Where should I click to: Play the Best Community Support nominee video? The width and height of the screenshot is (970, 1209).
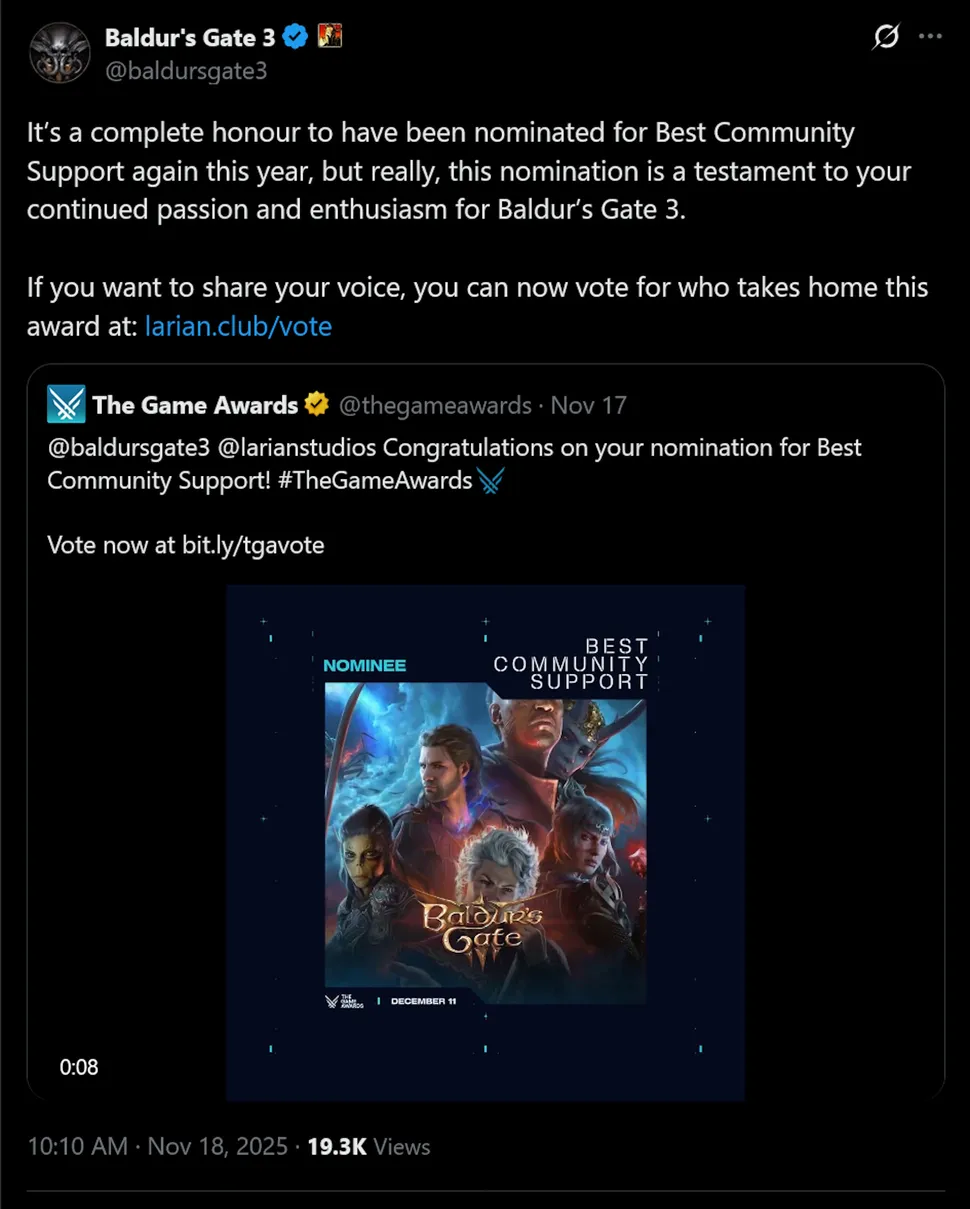485,843
